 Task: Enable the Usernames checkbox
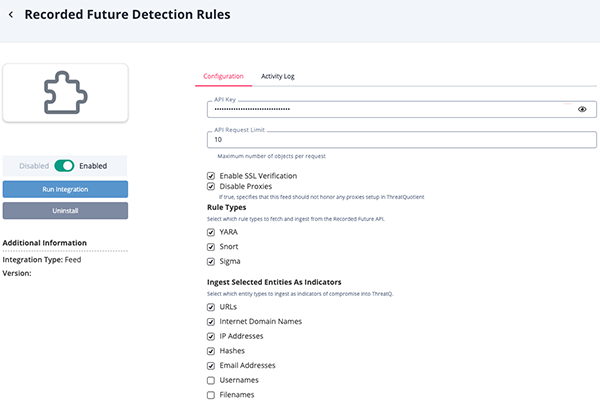(211, 380)
